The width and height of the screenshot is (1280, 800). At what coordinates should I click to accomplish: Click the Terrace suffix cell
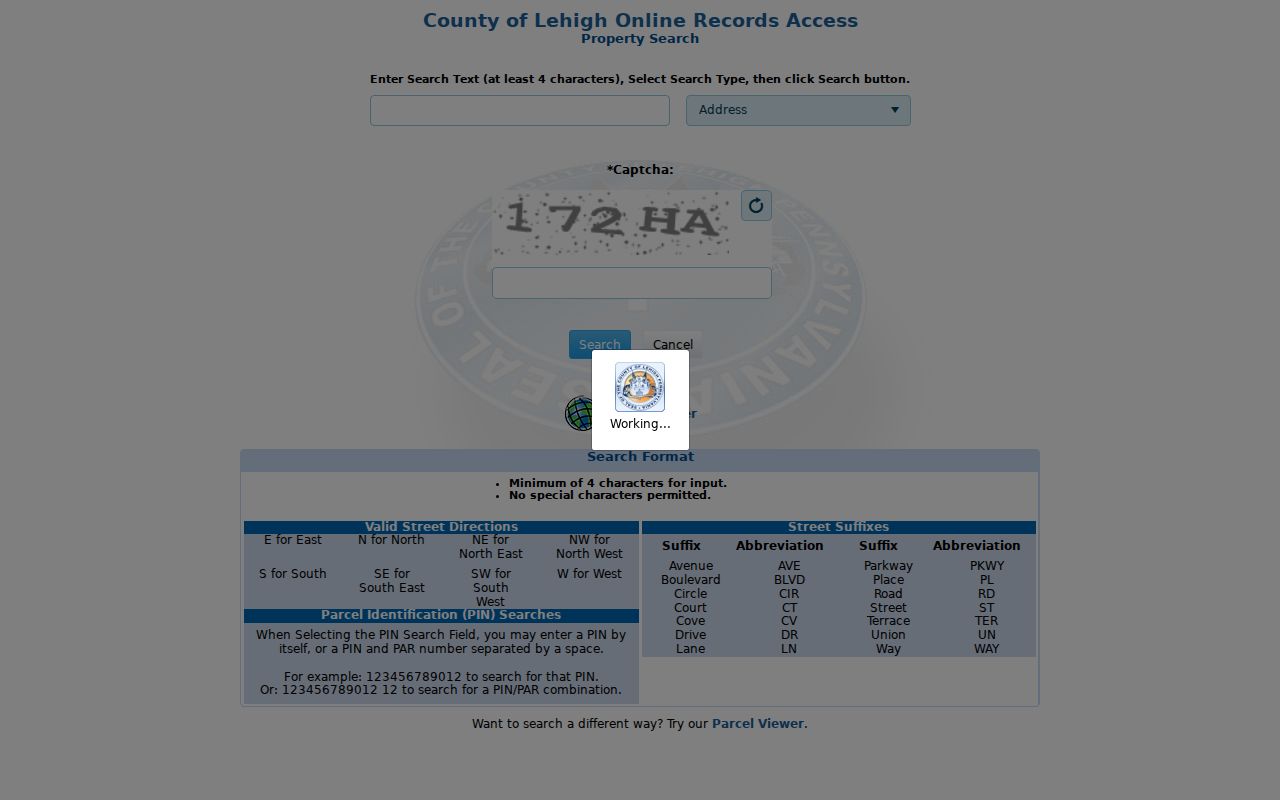pyautogui.click(x=888, y=621)
